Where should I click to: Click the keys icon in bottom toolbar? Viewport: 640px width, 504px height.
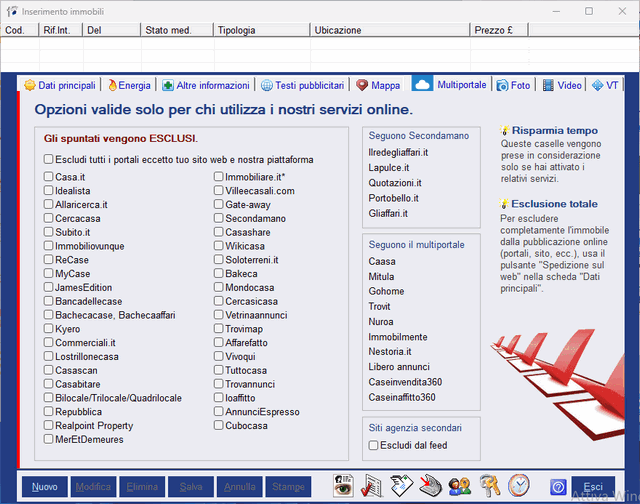coord(489,486)
